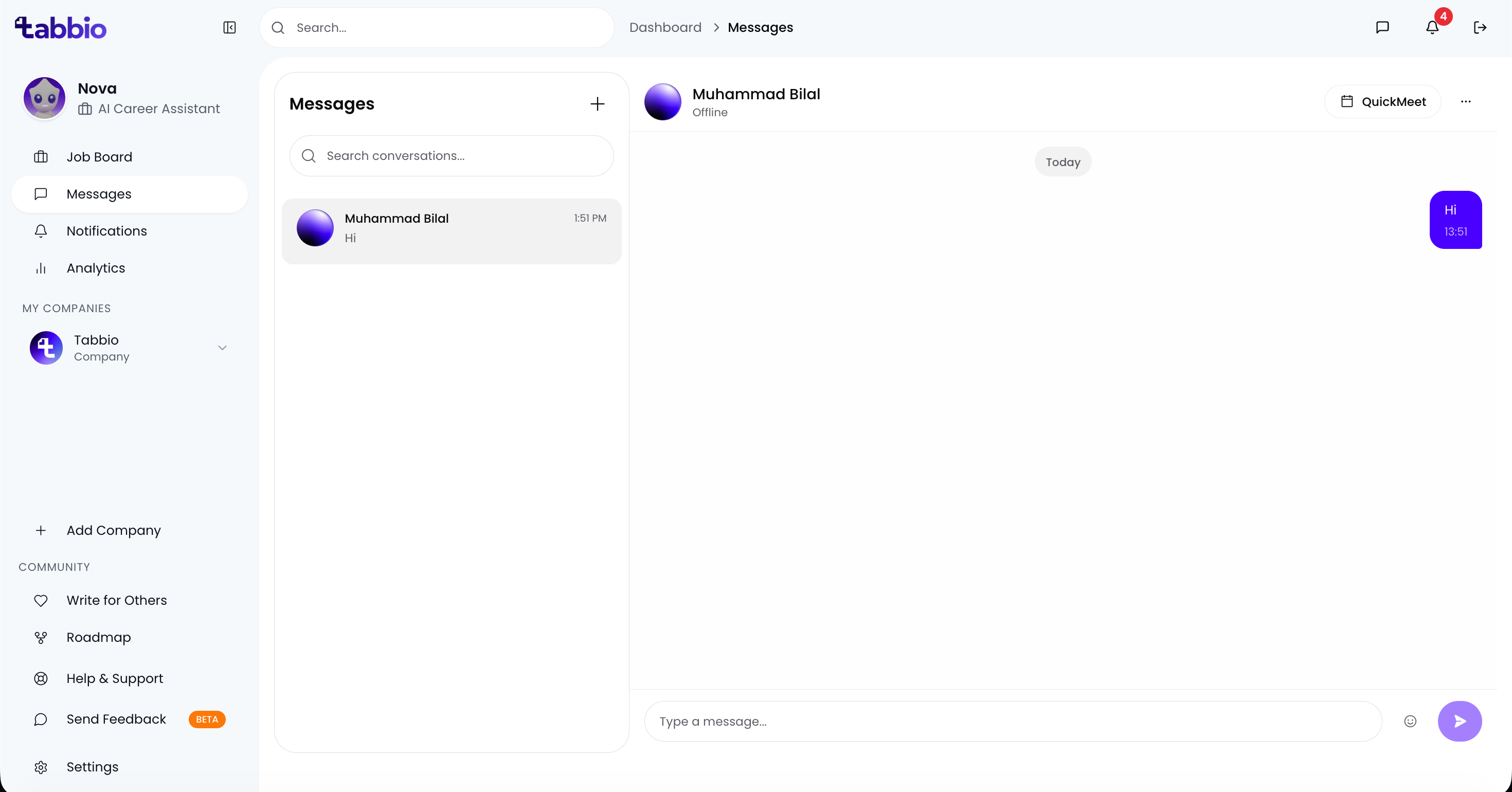Click the QuickMeet button

tap(1382, 101)
